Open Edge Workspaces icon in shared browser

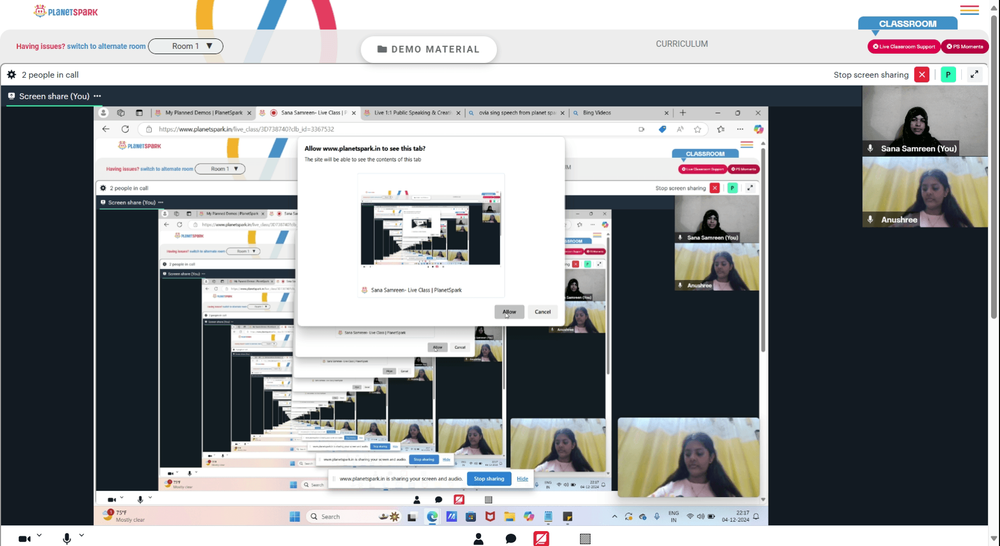121,113
